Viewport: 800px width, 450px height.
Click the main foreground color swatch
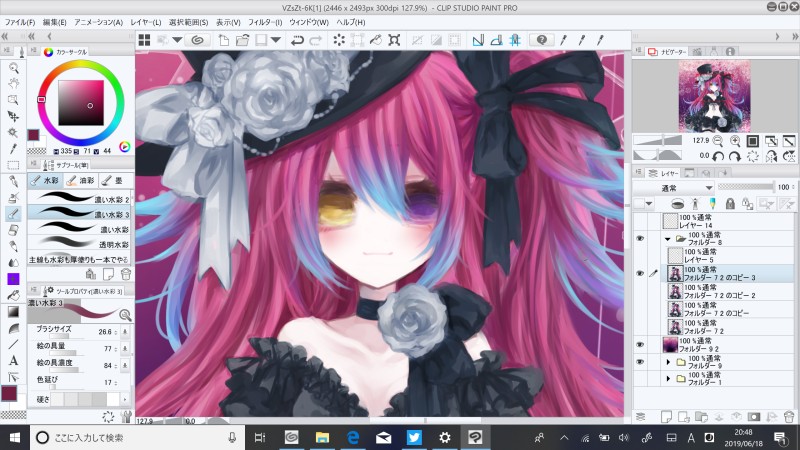pyautogui.click(x=9, y=393)
